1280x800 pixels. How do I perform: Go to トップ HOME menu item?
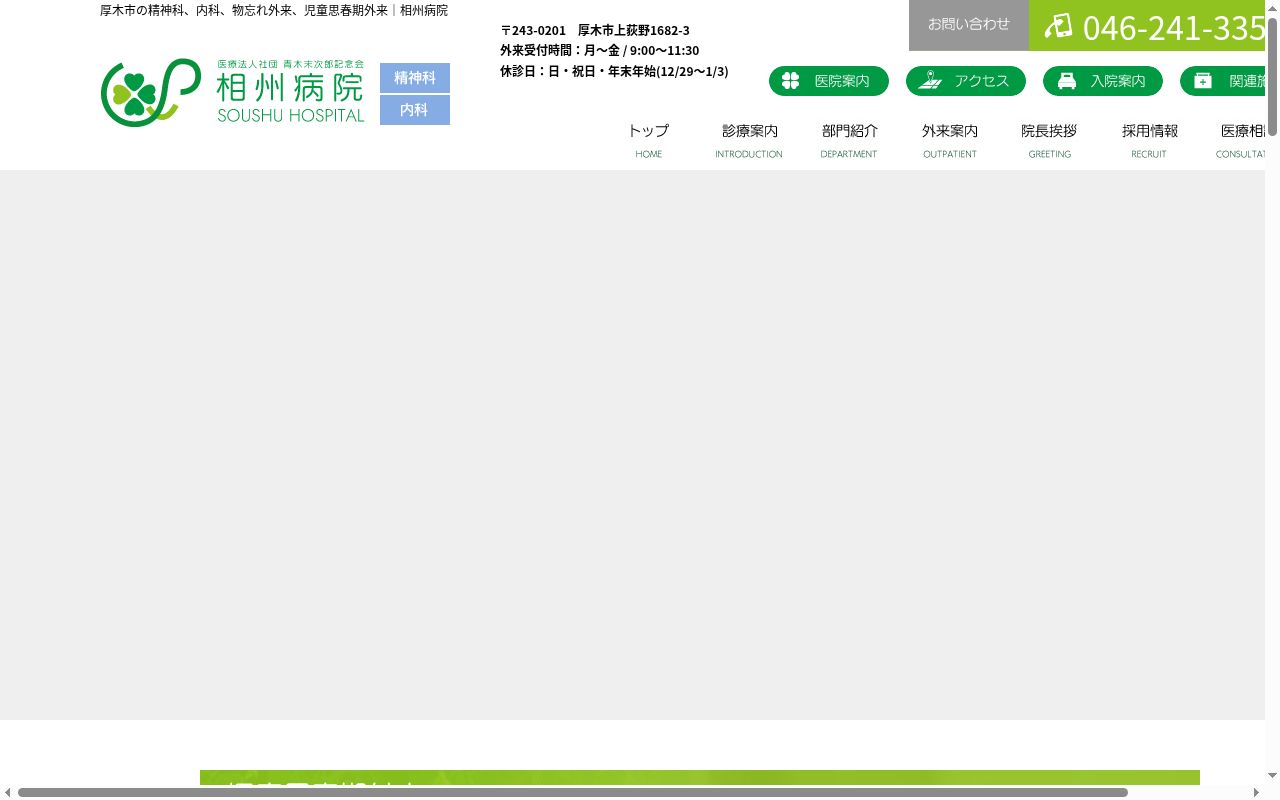point(649,140)
